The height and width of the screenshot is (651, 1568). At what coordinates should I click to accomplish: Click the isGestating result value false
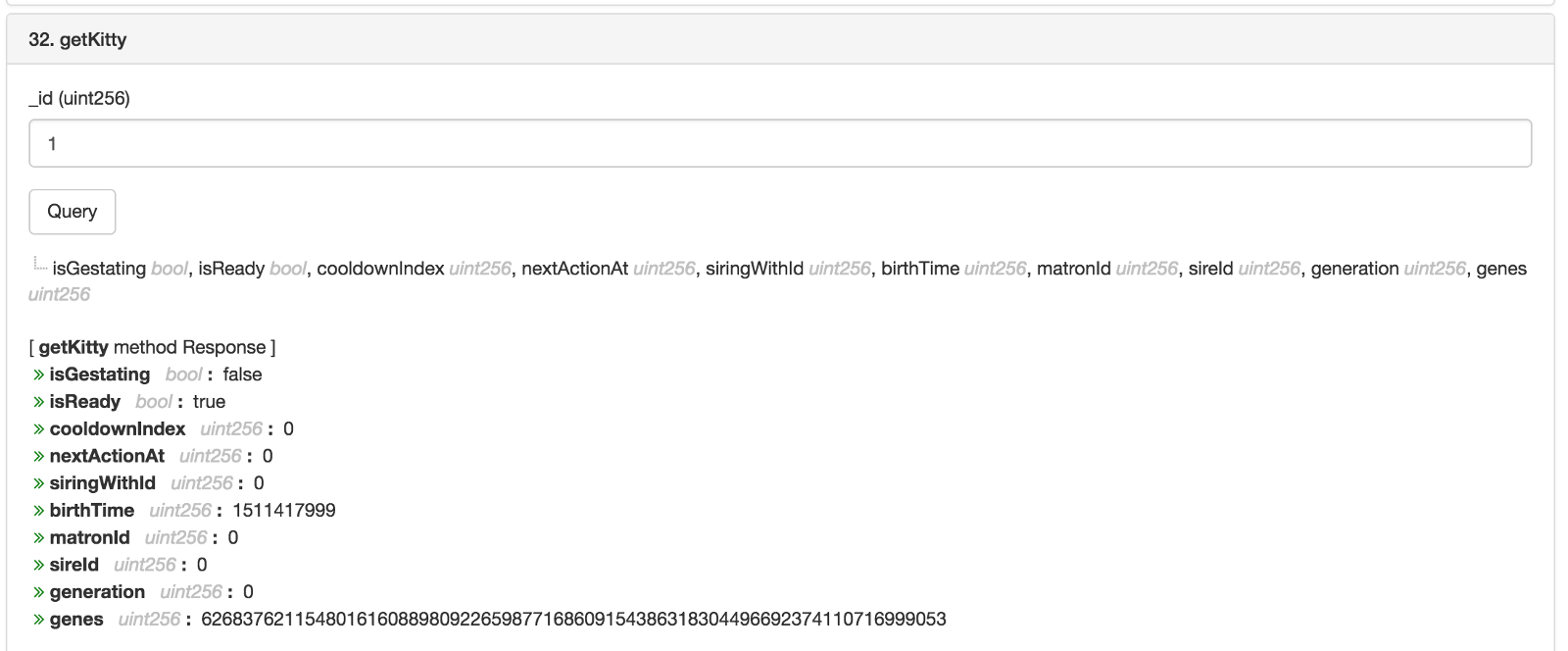click(x=242, y=375)
